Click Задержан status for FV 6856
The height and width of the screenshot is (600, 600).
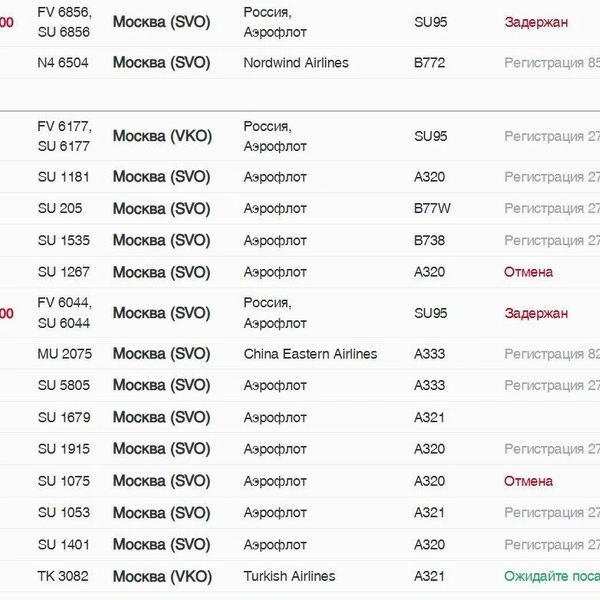coord(536,22)
